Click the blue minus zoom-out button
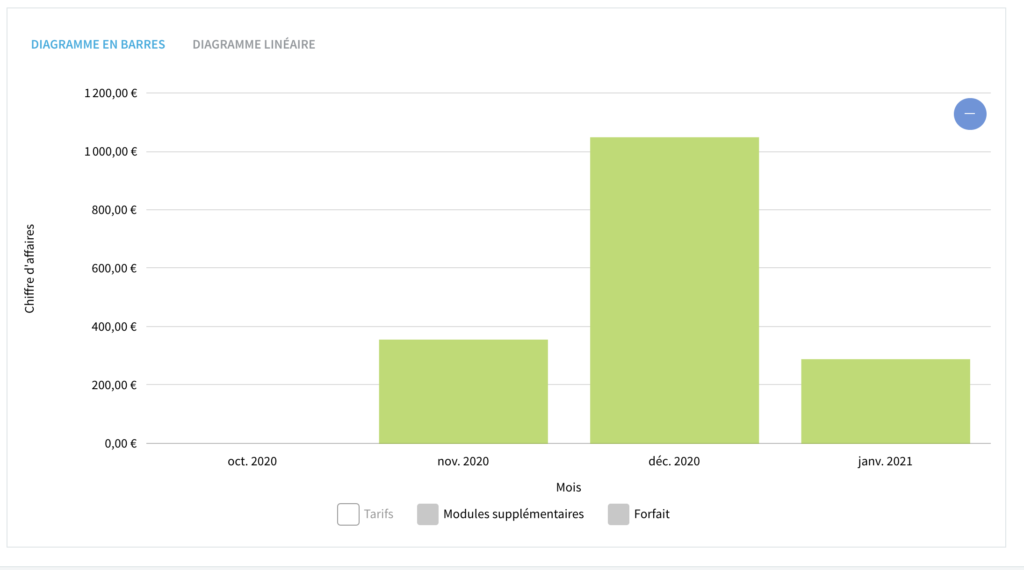 tap(970, 114)
